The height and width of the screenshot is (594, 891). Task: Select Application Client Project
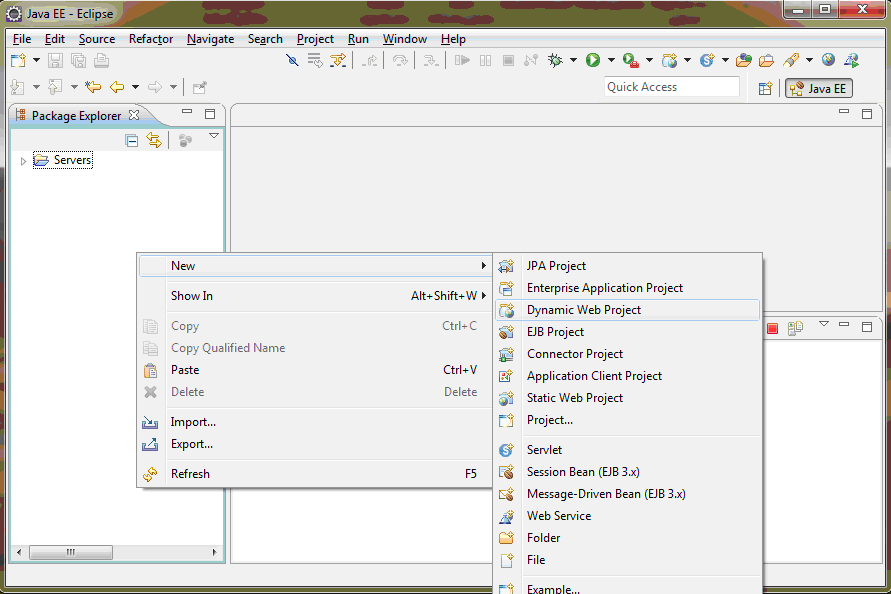628,376
